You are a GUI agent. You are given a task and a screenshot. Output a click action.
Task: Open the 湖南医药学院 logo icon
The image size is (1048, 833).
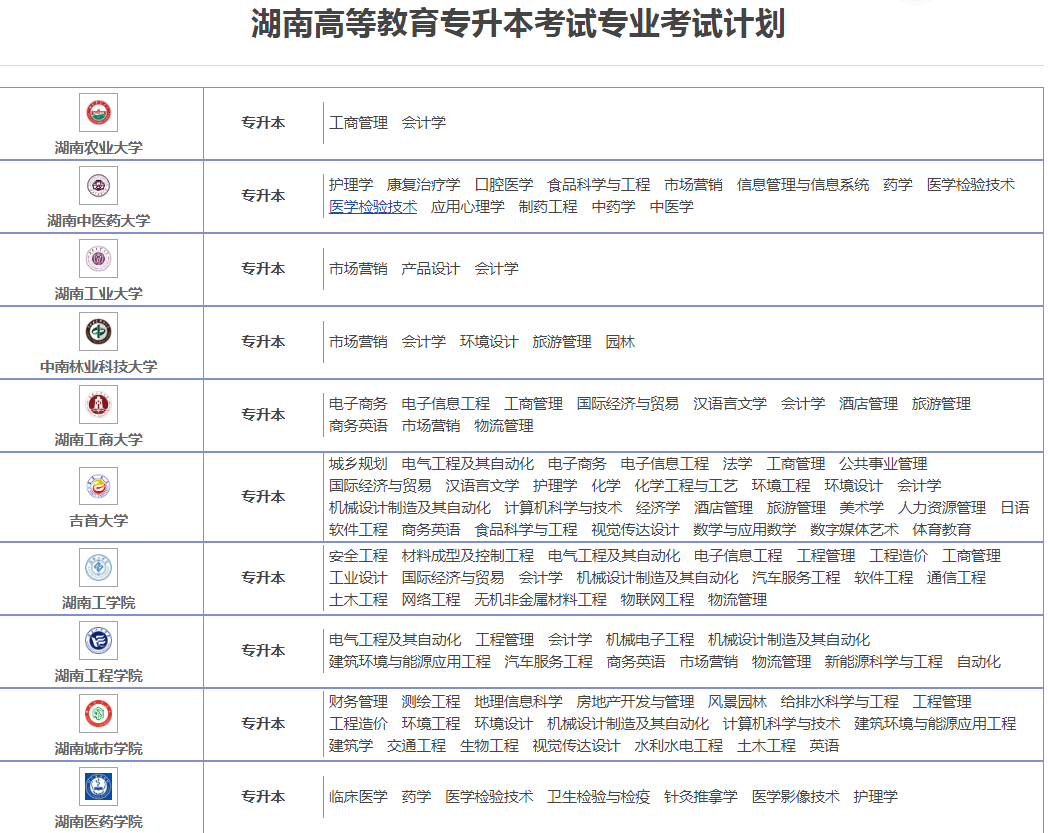[x=98, y=786]
